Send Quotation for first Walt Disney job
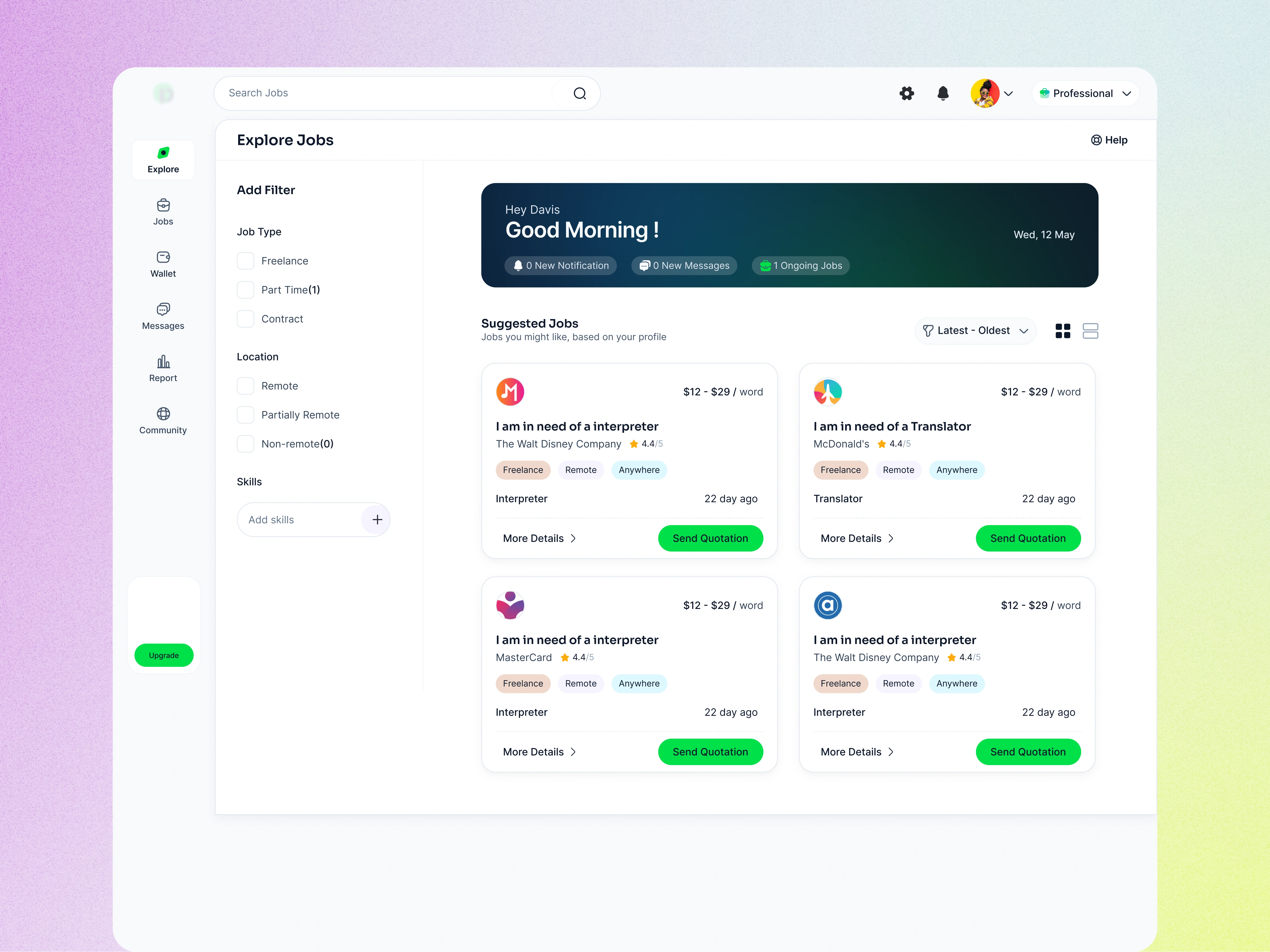 click(x=710, y=538)
